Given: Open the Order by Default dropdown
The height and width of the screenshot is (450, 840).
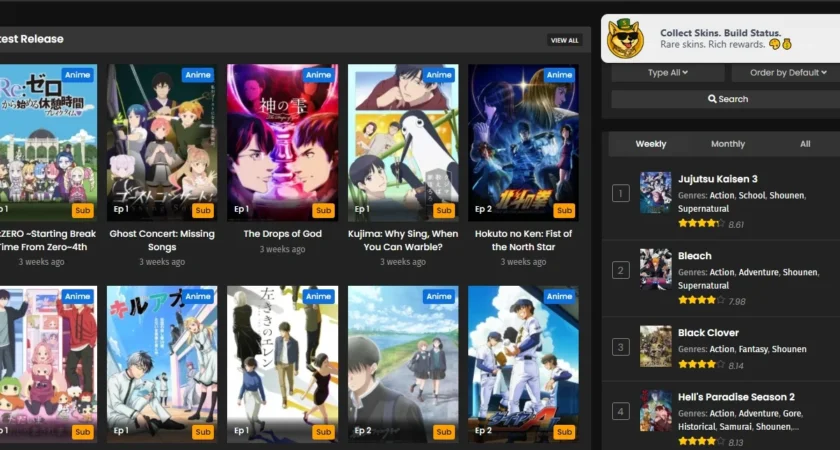Looking at the screenshot, I should click(788, 73).
